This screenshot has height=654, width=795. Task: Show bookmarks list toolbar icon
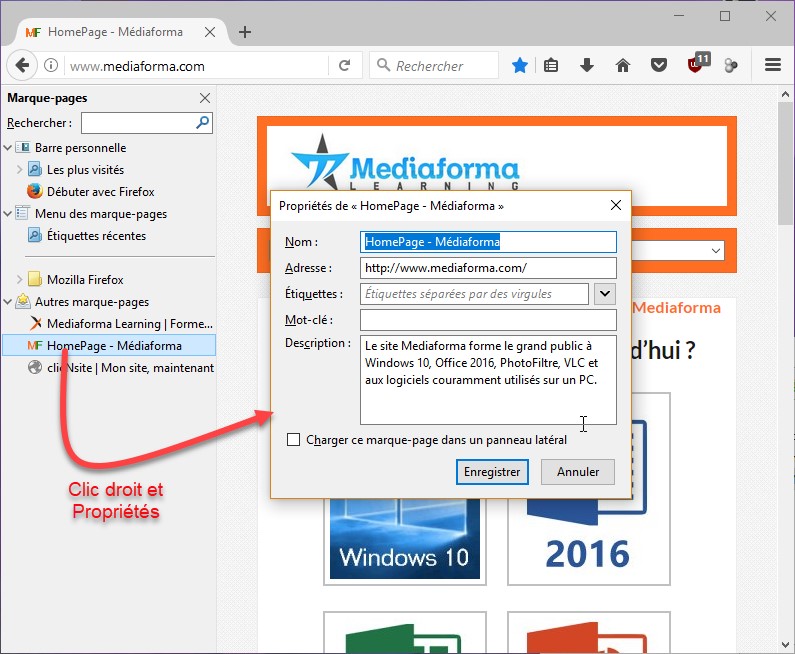click(x=551, y=65)
